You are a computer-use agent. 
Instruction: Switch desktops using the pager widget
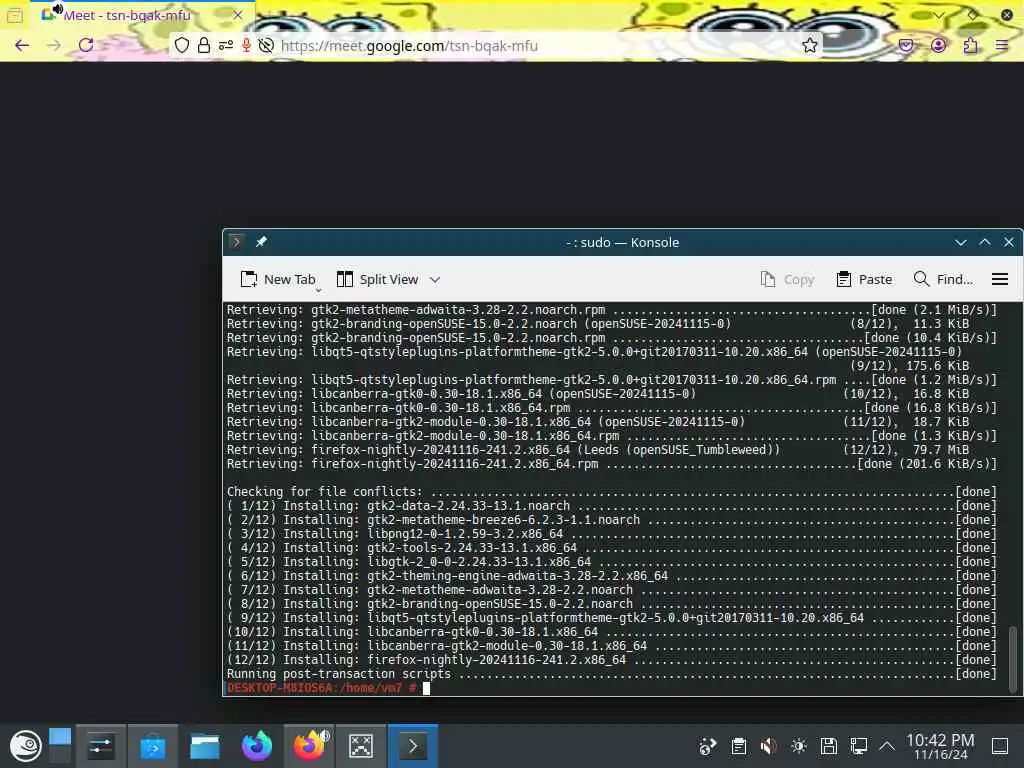coord(60,746)
